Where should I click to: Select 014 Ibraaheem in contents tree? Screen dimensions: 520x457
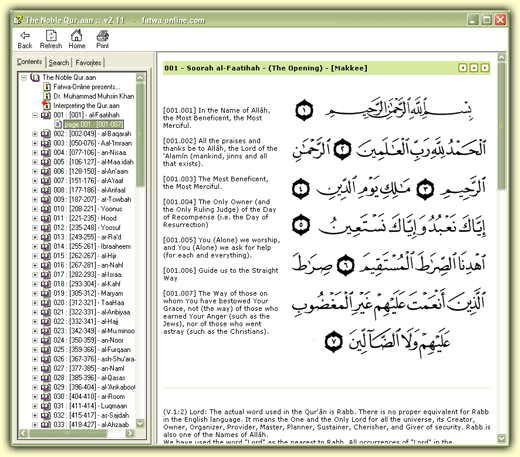pyautogui.click(x=92, y=246)
